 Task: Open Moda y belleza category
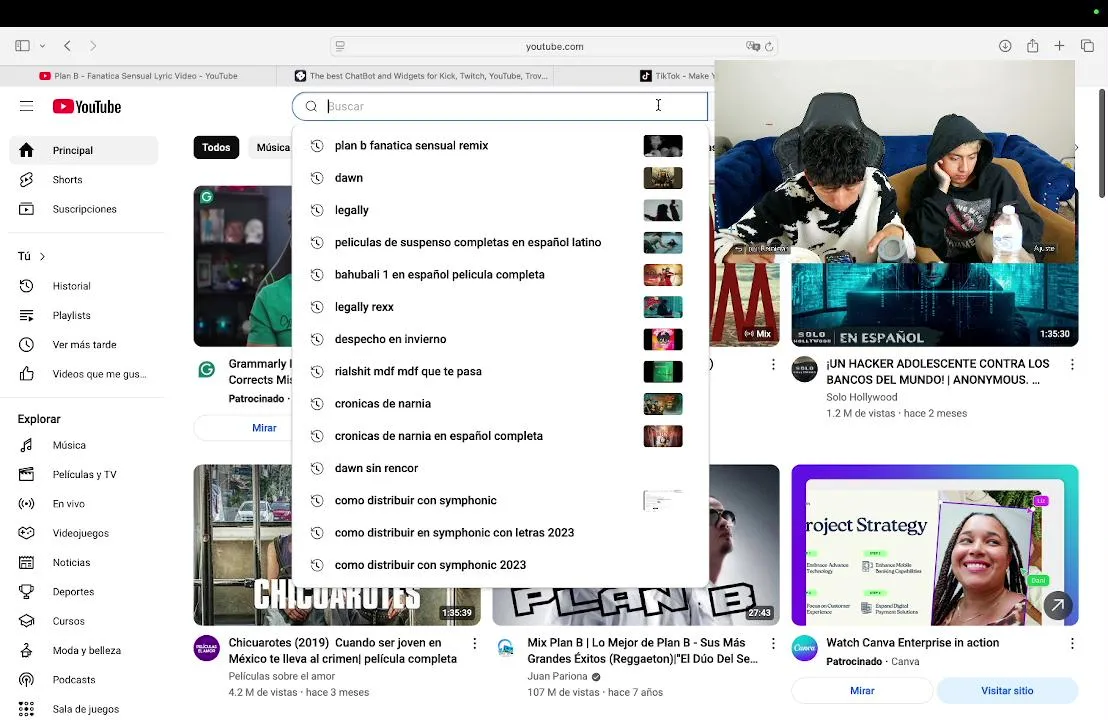[83, 651]
